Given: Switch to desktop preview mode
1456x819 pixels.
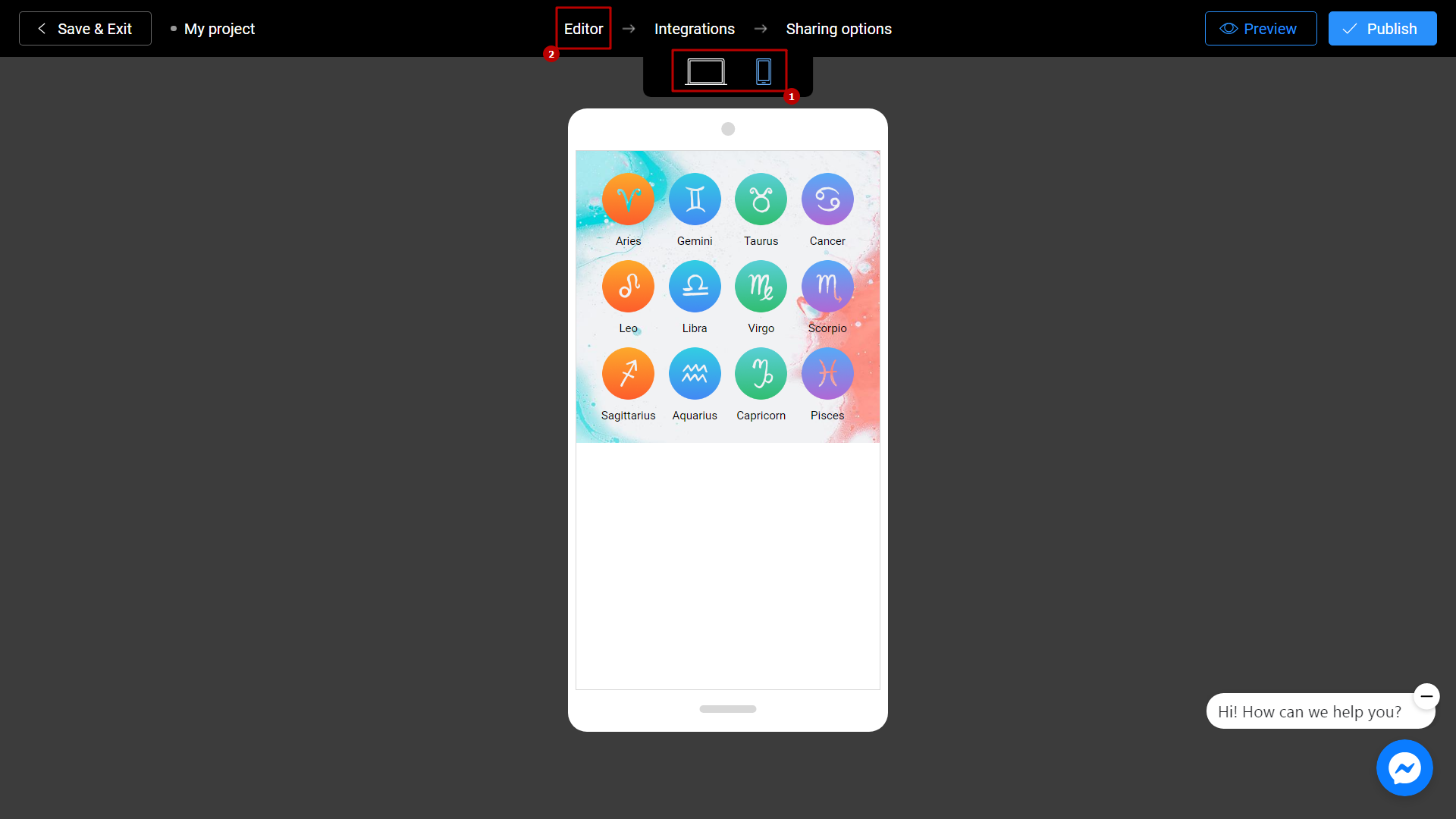Looking at the screenshot, I should tap(705, 72).
